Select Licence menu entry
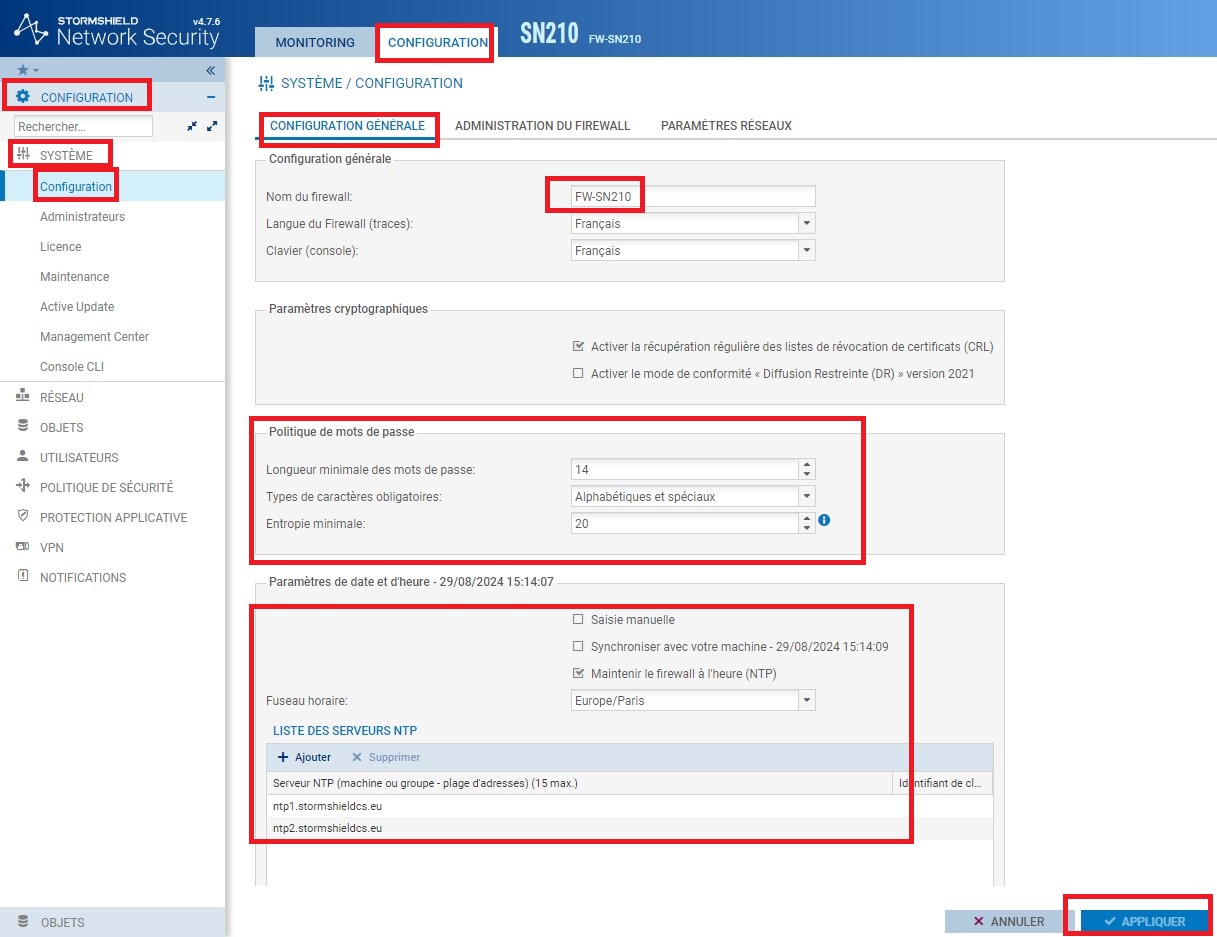Image resolution: width=1217 pixels, height=937 pixels. click(61, 247)
